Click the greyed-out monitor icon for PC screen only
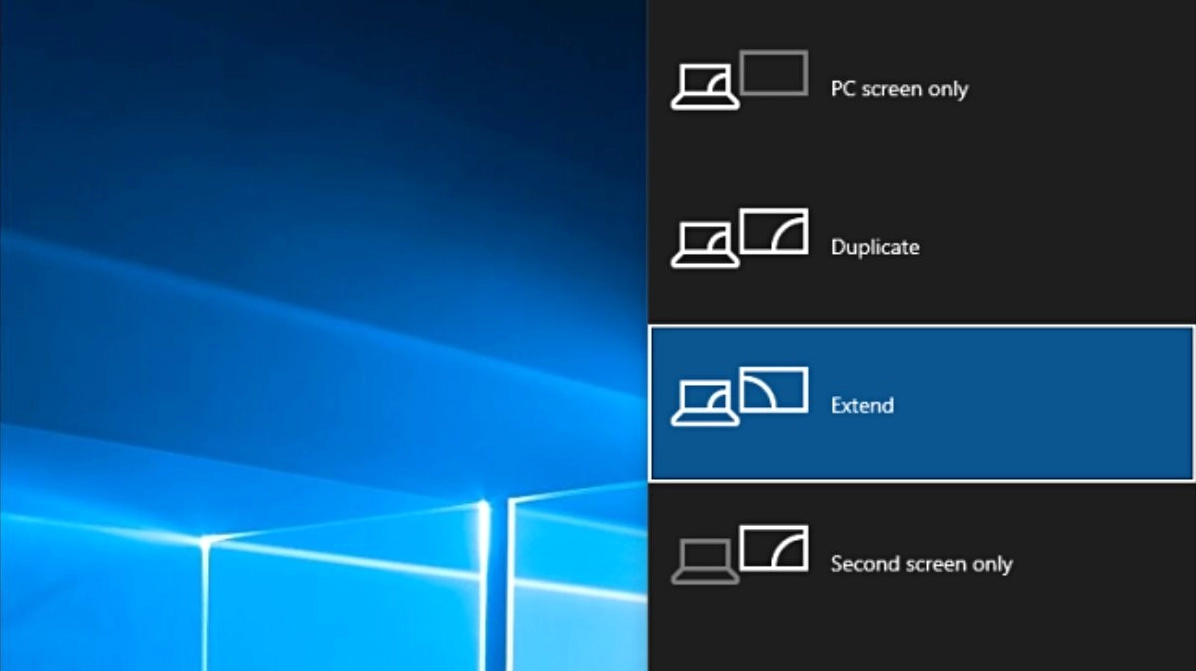1196x671 pixels. (x=774, y=73)
